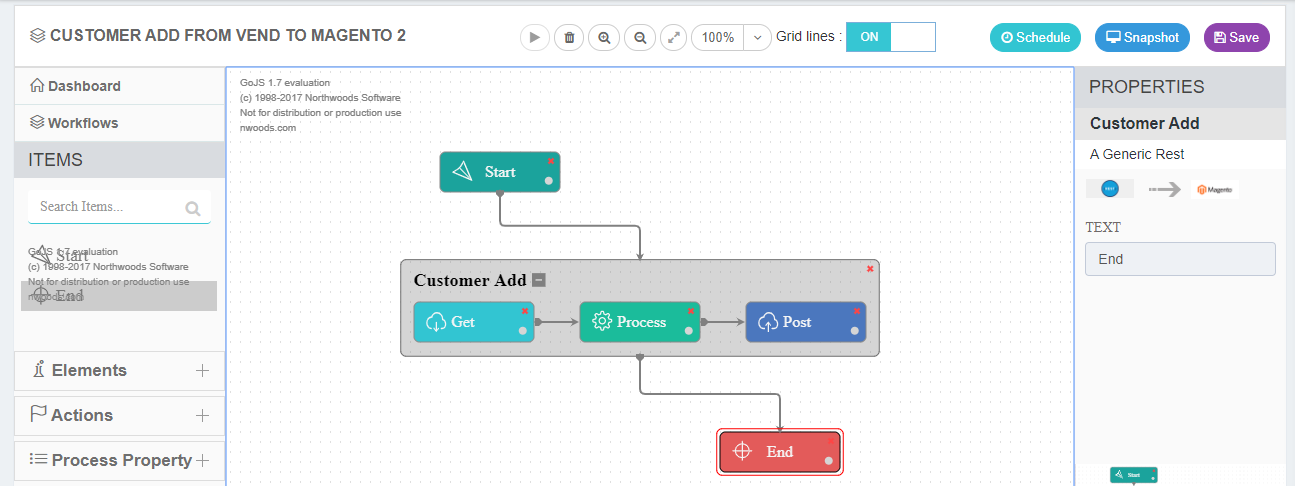Screen dimensions: 1295x486
Task: Click the Start node output port dot
Action: (x=549, y=181)
